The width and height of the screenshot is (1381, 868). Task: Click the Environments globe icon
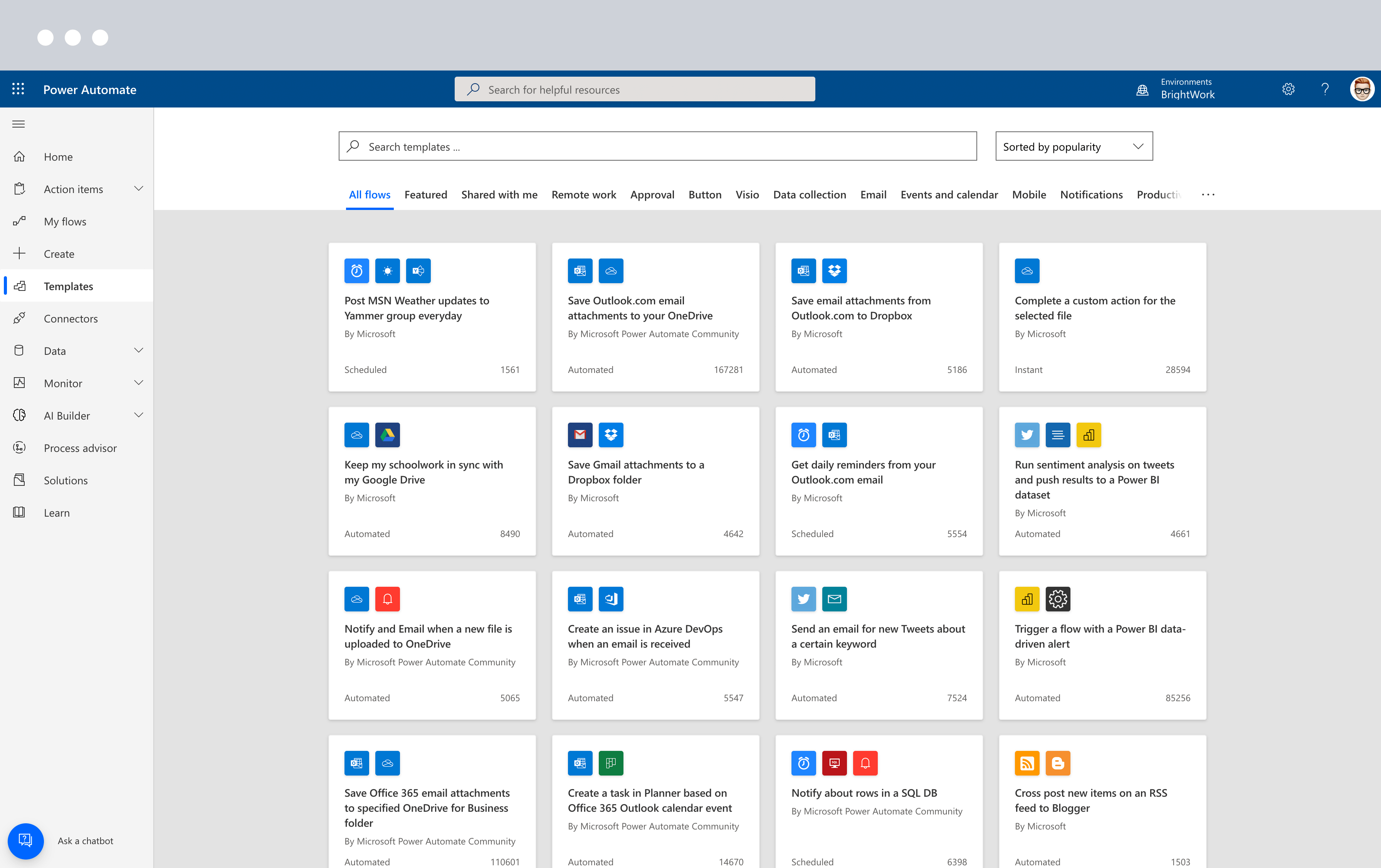(x=1142, y=90)
